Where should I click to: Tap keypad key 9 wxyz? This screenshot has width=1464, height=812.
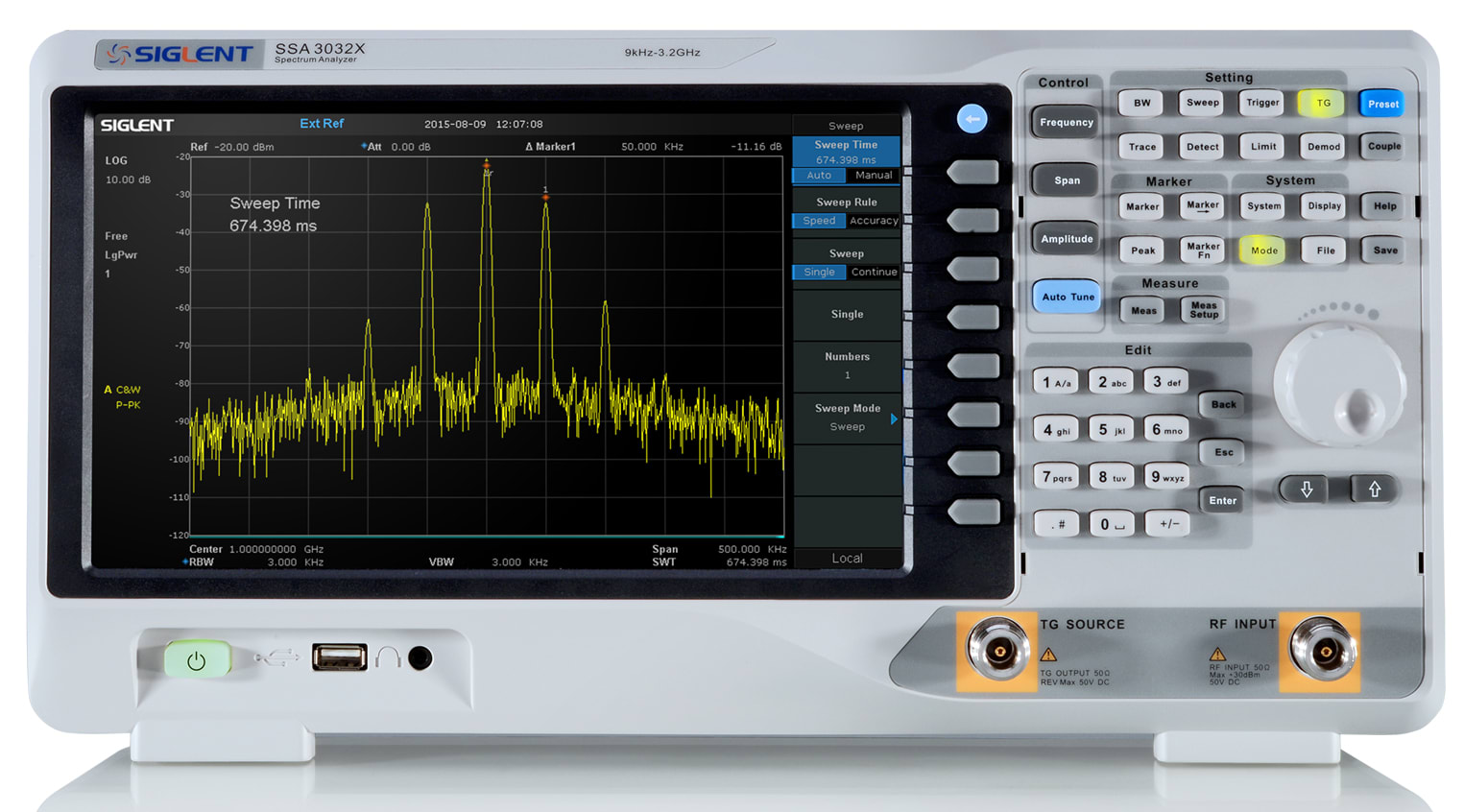1167,477
